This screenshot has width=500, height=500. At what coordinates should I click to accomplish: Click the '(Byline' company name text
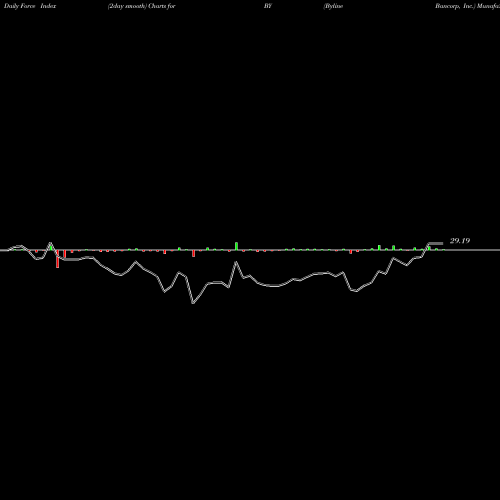(x=333, y=6)
